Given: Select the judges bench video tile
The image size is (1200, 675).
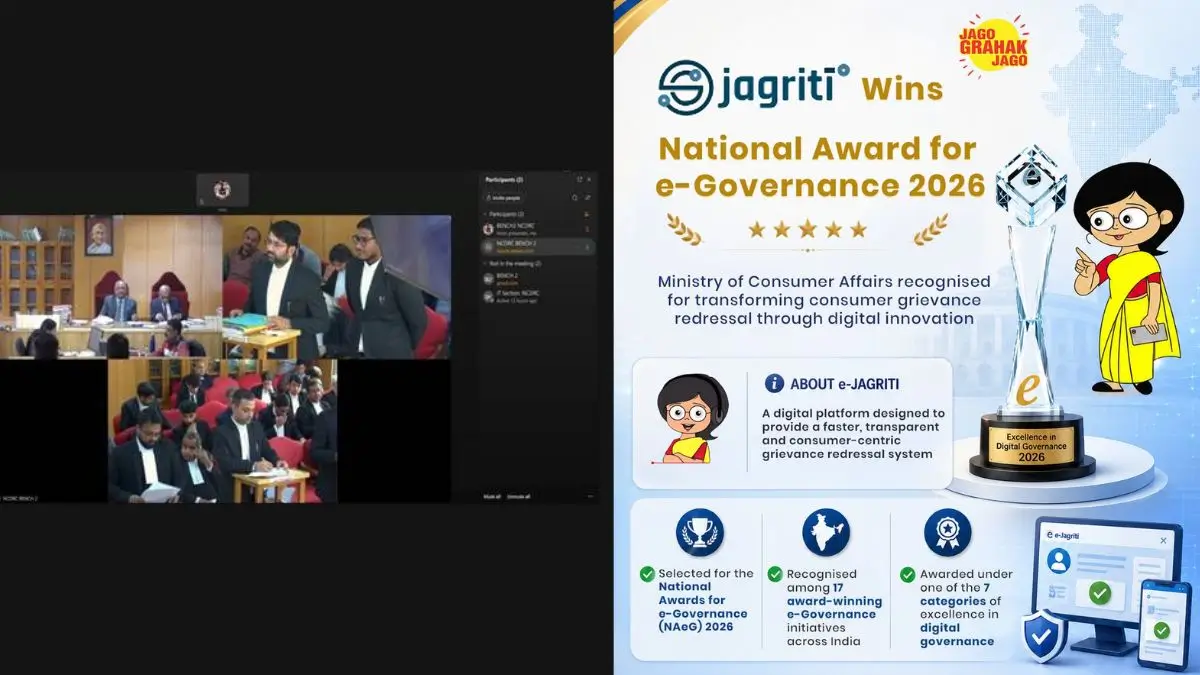Looking at the screenshot, I should click(x=111, y=286).
